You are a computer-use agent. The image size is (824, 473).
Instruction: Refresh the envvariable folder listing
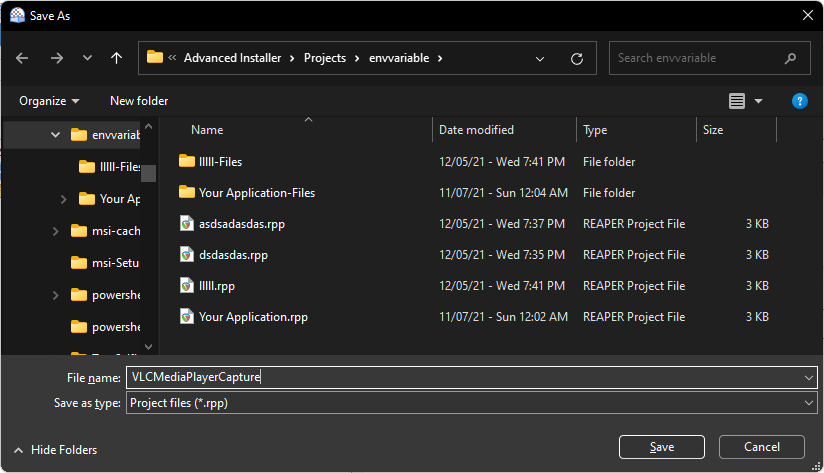[x=576, y=58]
